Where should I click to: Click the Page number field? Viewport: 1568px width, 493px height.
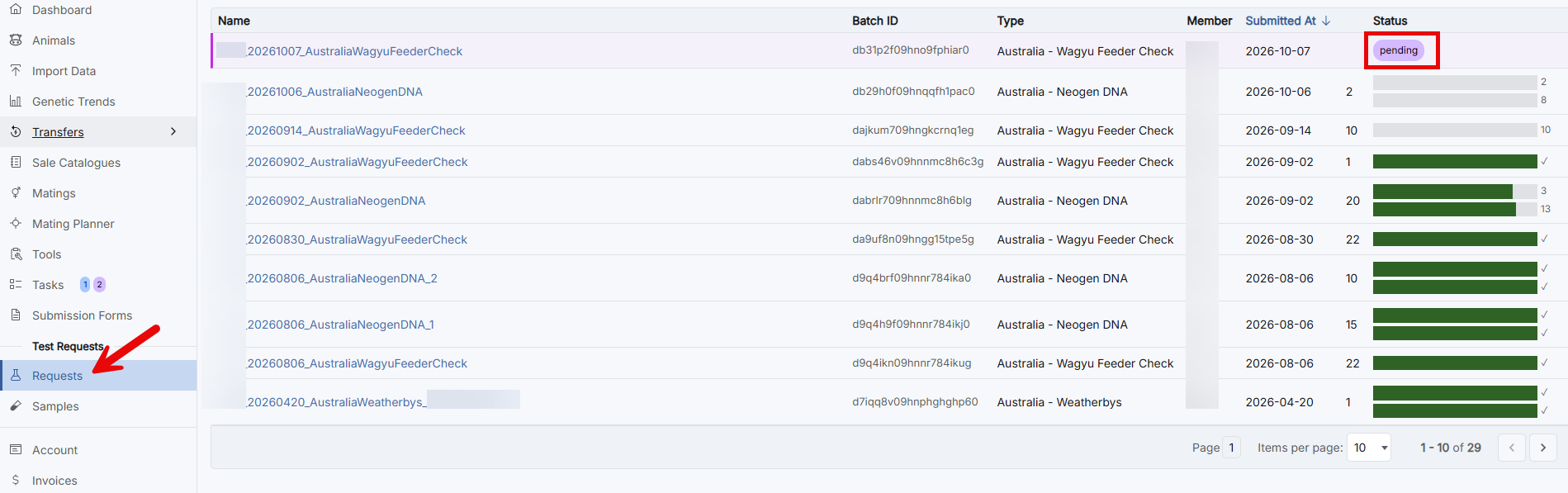(x=1231, y=448)
